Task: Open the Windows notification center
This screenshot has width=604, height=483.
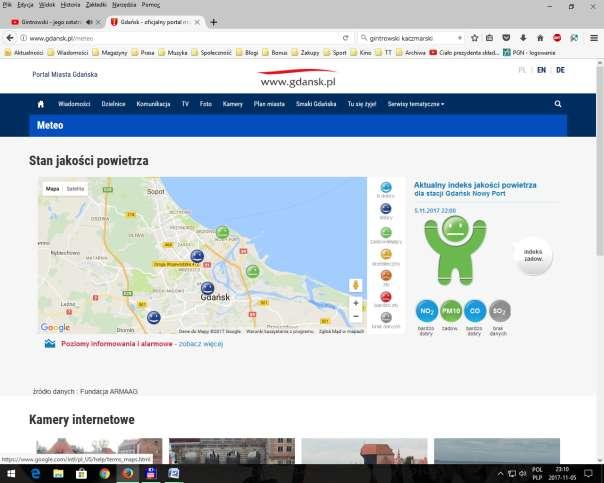Action: [588, 474]
